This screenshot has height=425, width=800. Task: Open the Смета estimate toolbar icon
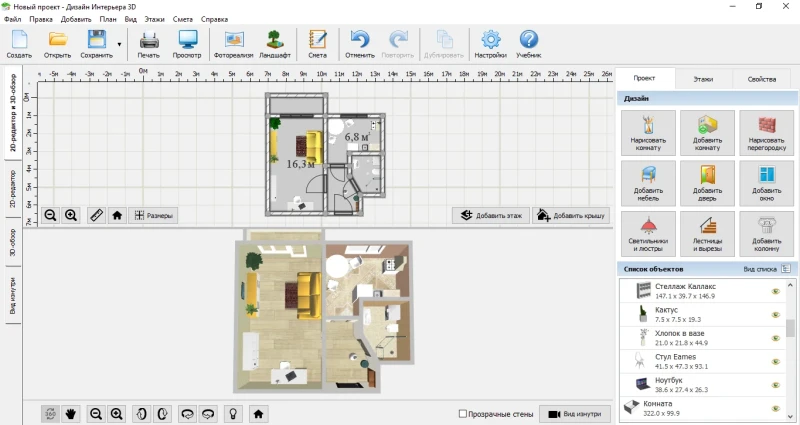[317, 44]
